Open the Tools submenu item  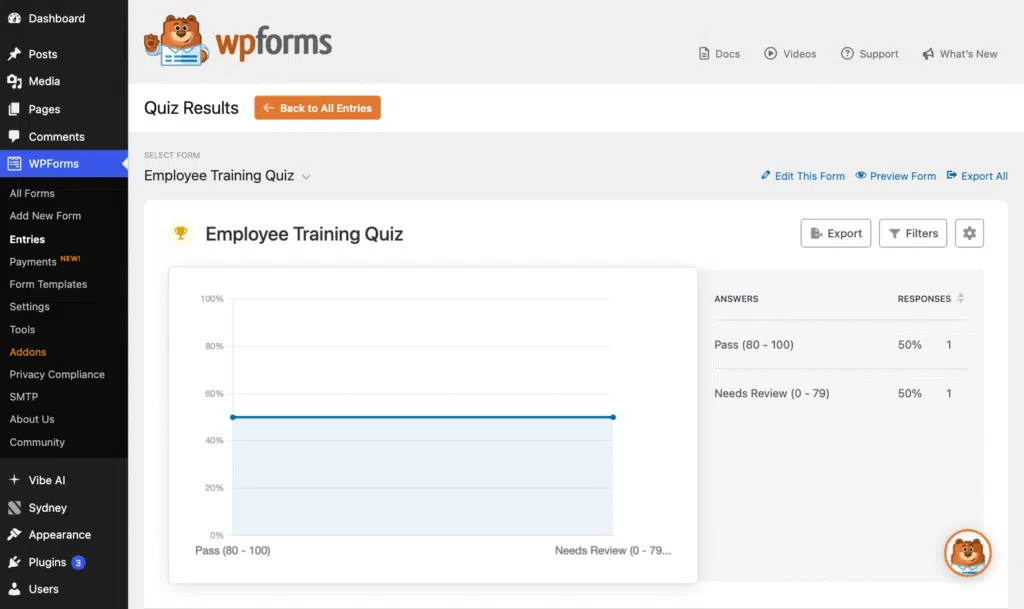click(x=22, y=329)
